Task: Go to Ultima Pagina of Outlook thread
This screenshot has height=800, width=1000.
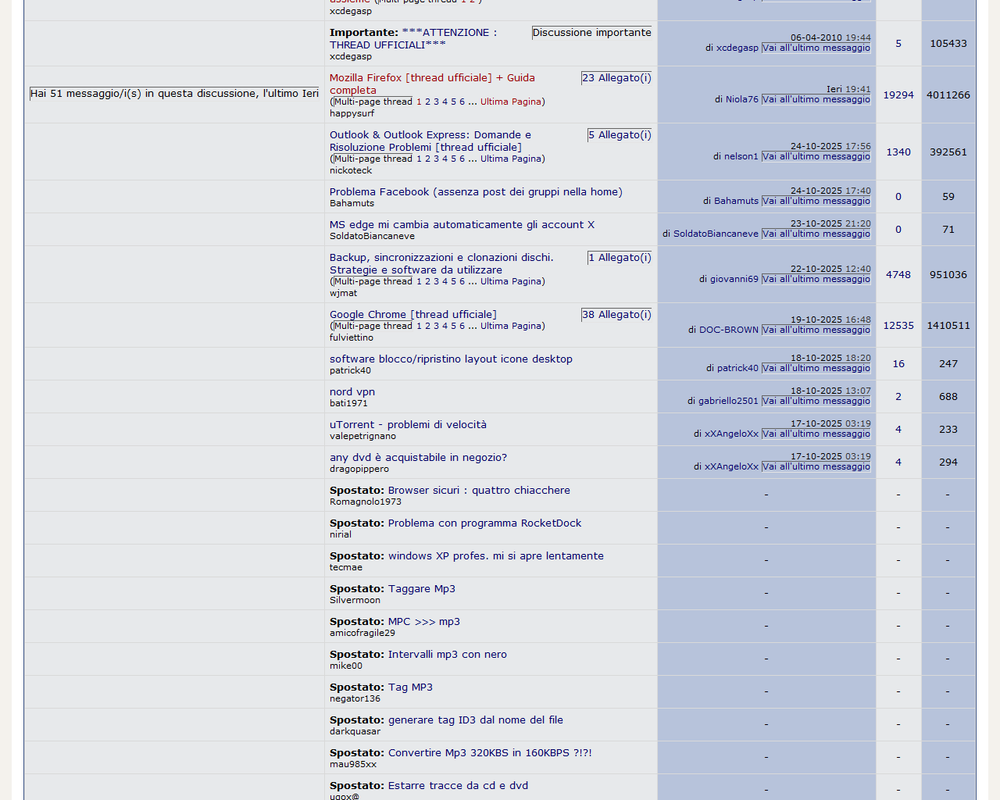Action: coord(510,159)
